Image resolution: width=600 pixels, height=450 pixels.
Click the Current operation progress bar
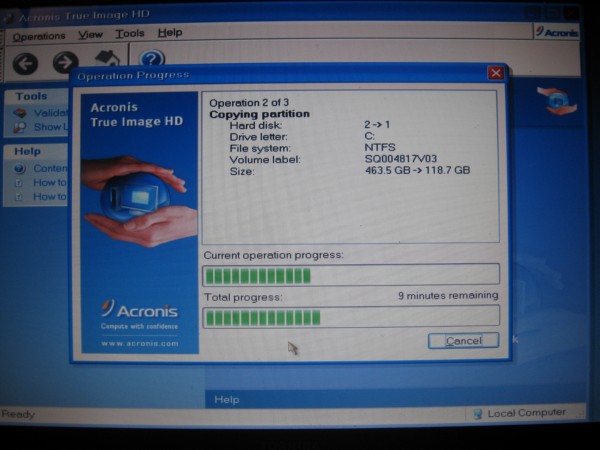click(x=351, y=274)
